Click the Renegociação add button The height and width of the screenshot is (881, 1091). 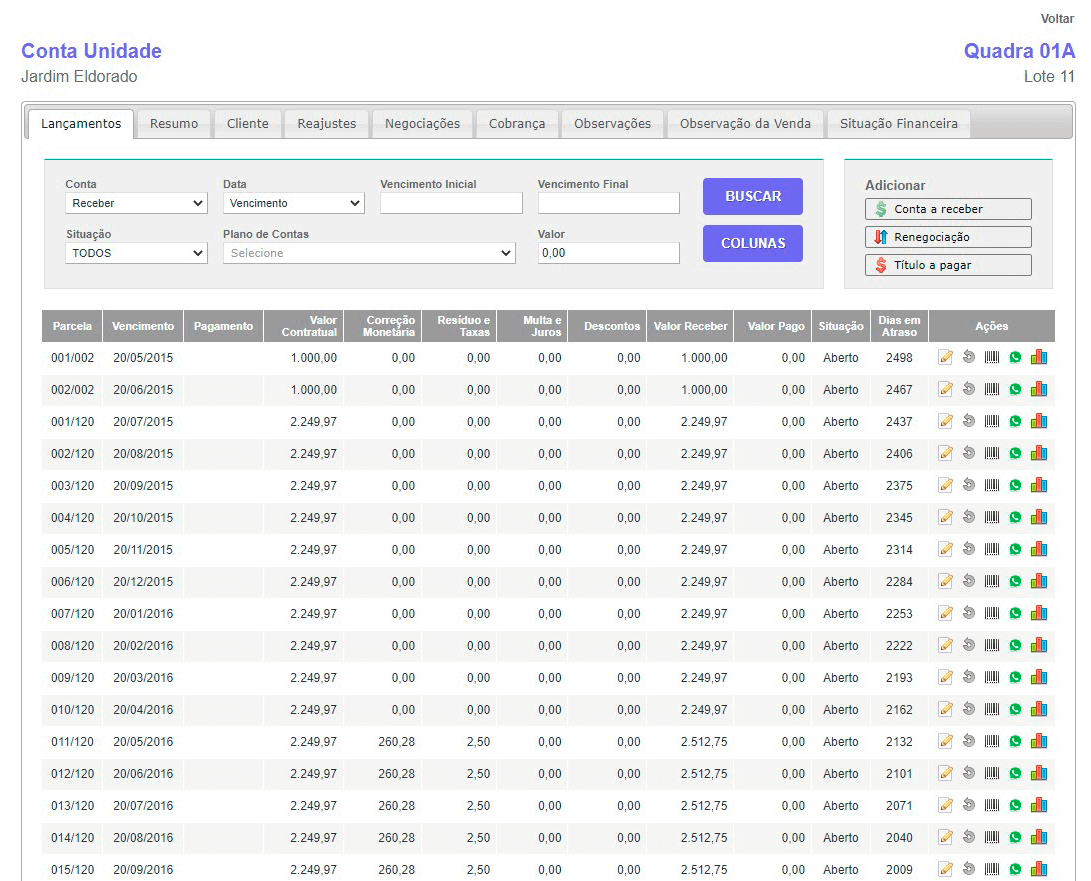tap(947, 237)
